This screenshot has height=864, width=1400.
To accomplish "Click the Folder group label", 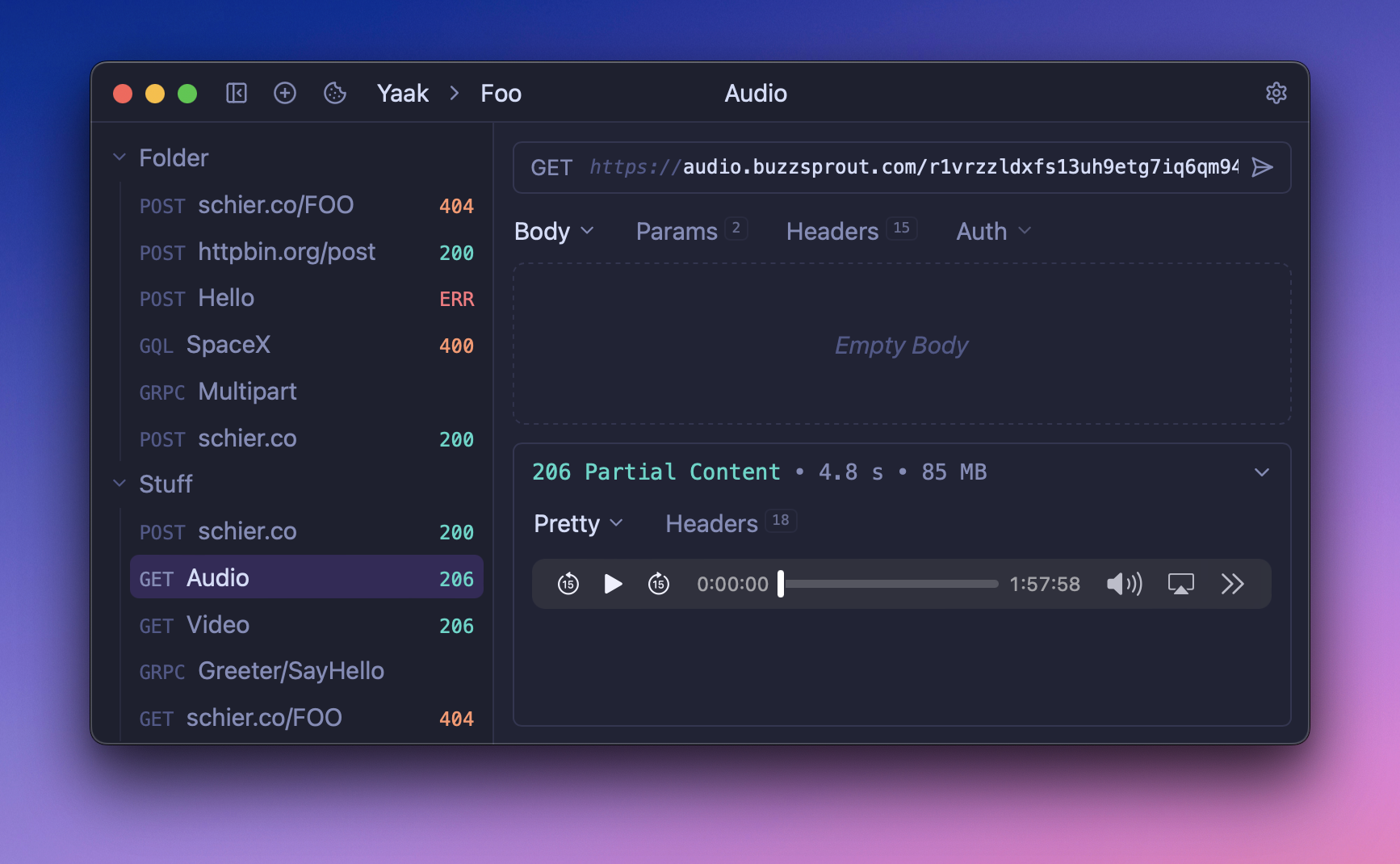I will (174, 157).
